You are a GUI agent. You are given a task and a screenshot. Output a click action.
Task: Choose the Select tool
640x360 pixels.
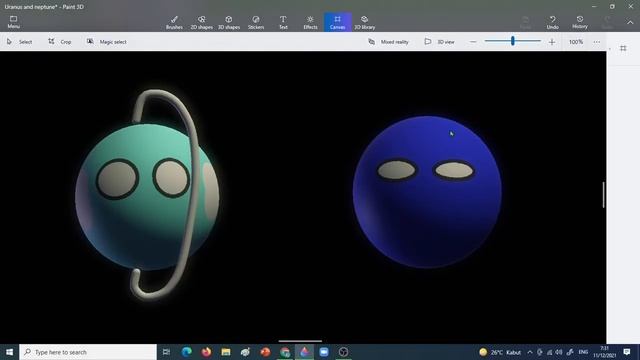[x=20, y=42]
